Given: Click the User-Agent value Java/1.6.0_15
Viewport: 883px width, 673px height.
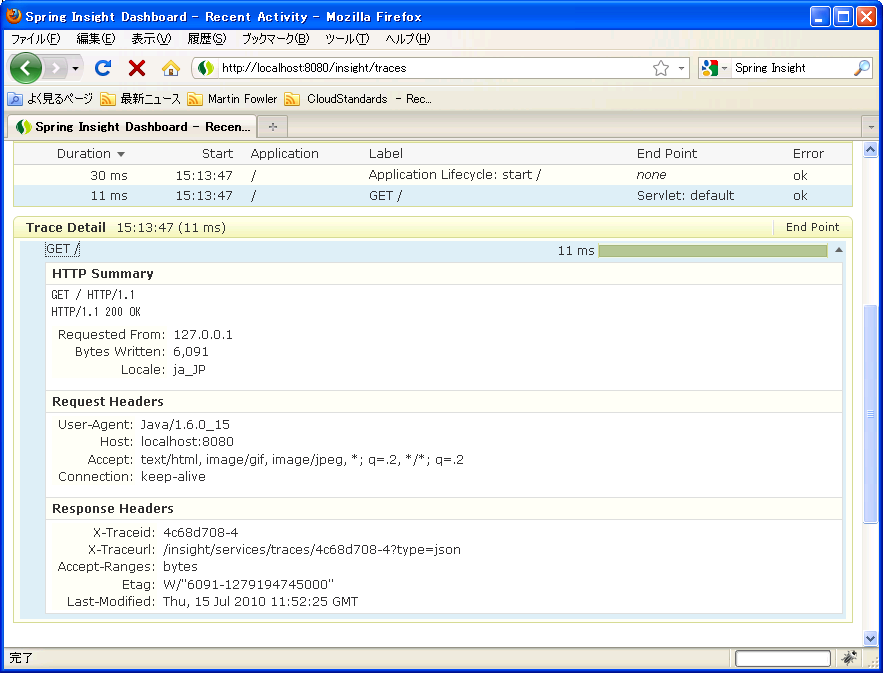Looking at the screenshot, I should click(x=185, y=425).
